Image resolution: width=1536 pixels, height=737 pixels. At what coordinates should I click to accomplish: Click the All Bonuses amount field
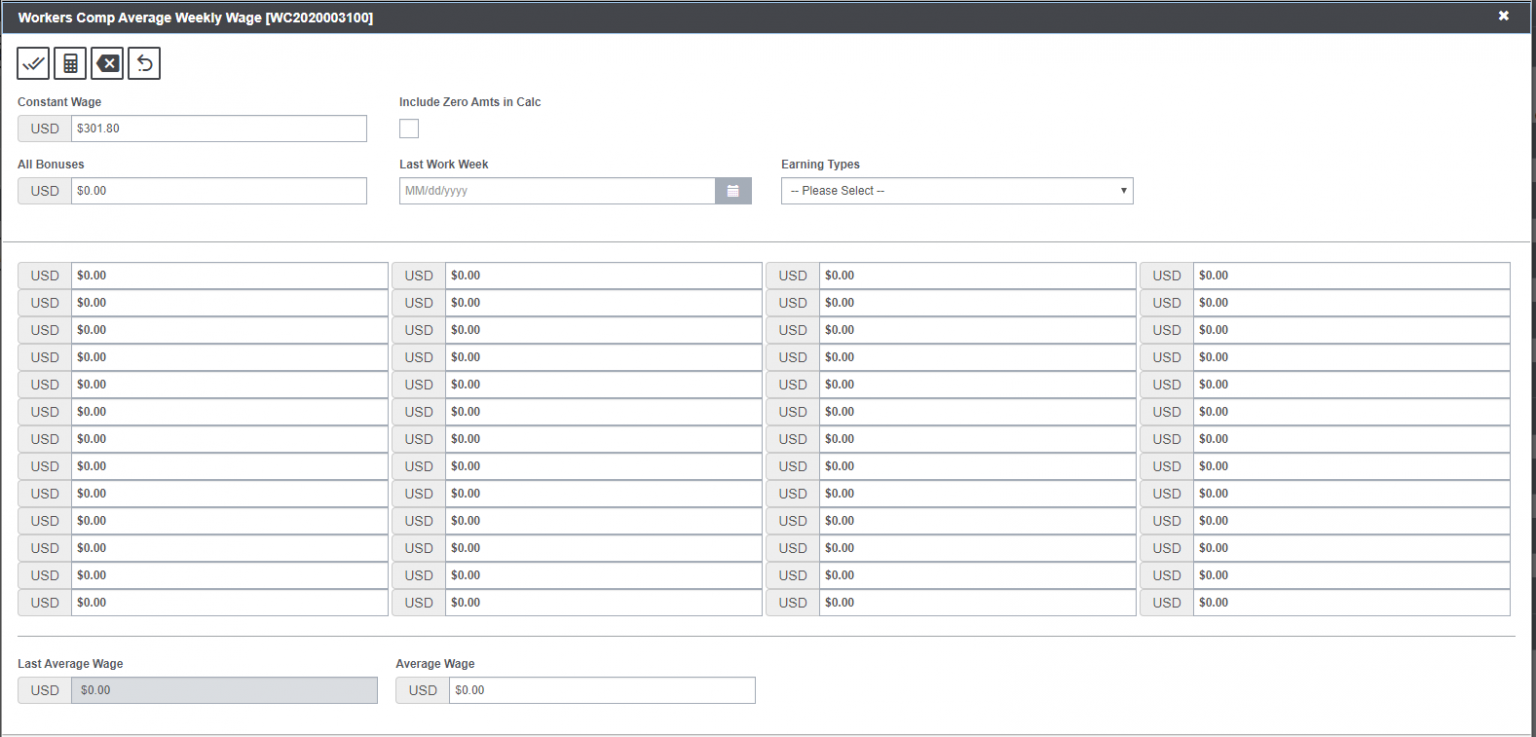click(x=218, y=190)
